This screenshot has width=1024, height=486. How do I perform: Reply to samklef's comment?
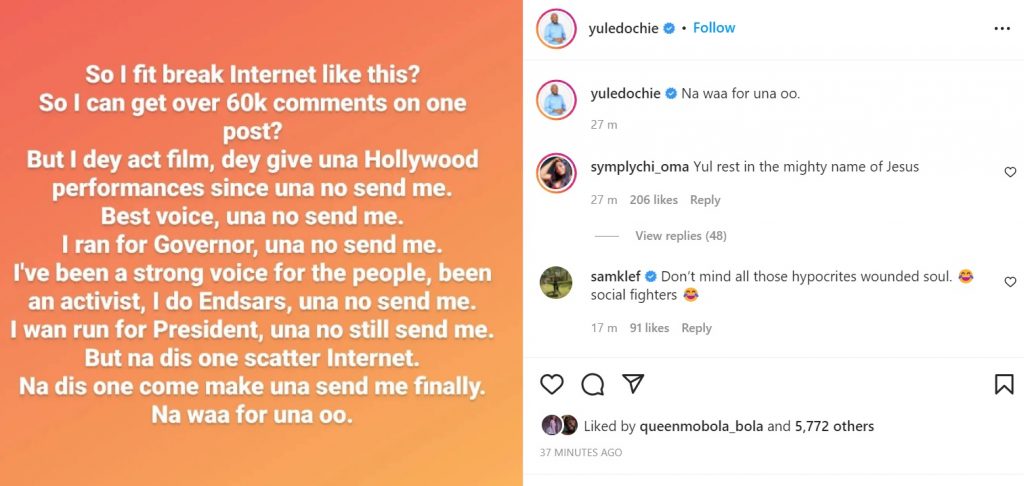[696, 328]
